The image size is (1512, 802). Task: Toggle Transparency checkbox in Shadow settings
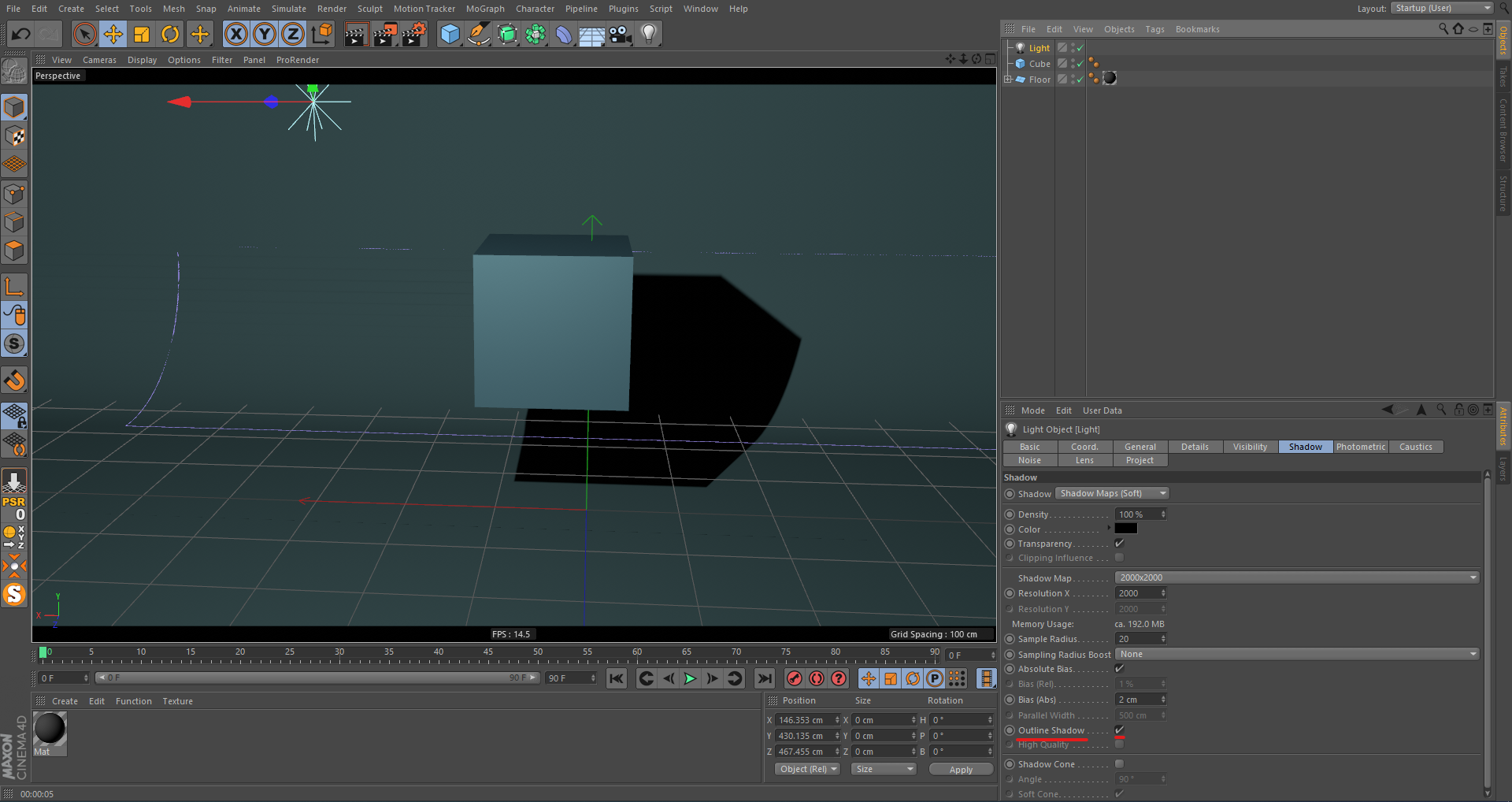[1119, 544]
